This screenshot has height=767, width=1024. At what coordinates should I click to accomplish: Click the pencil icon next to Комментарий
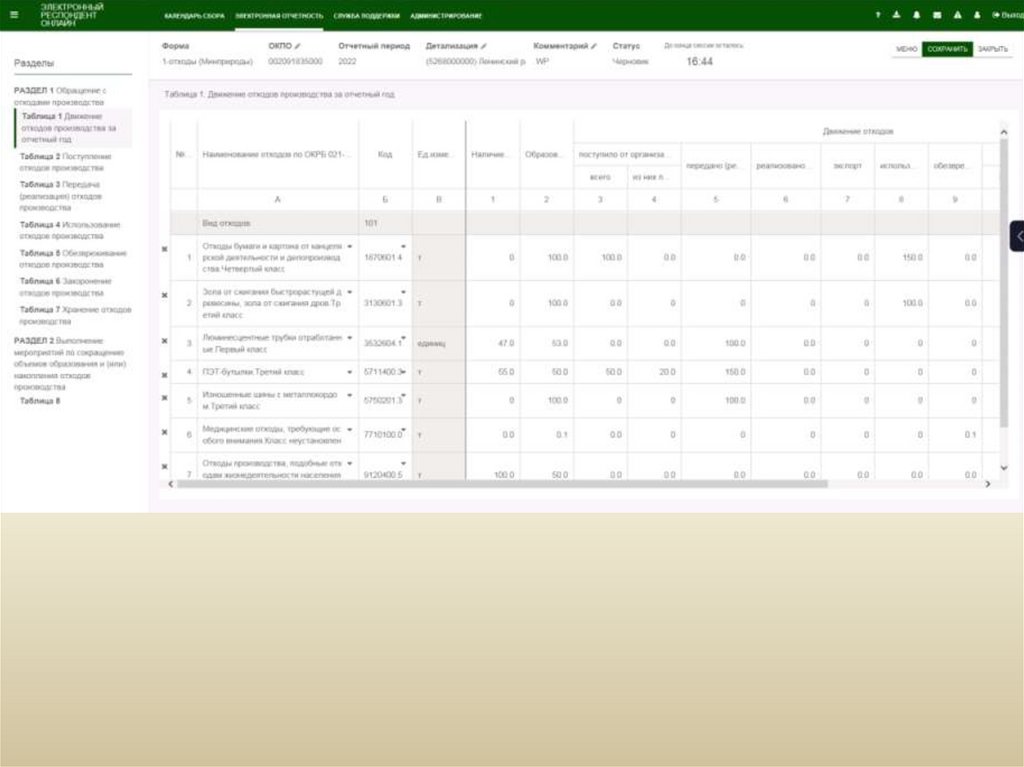(x=594, y=46)
